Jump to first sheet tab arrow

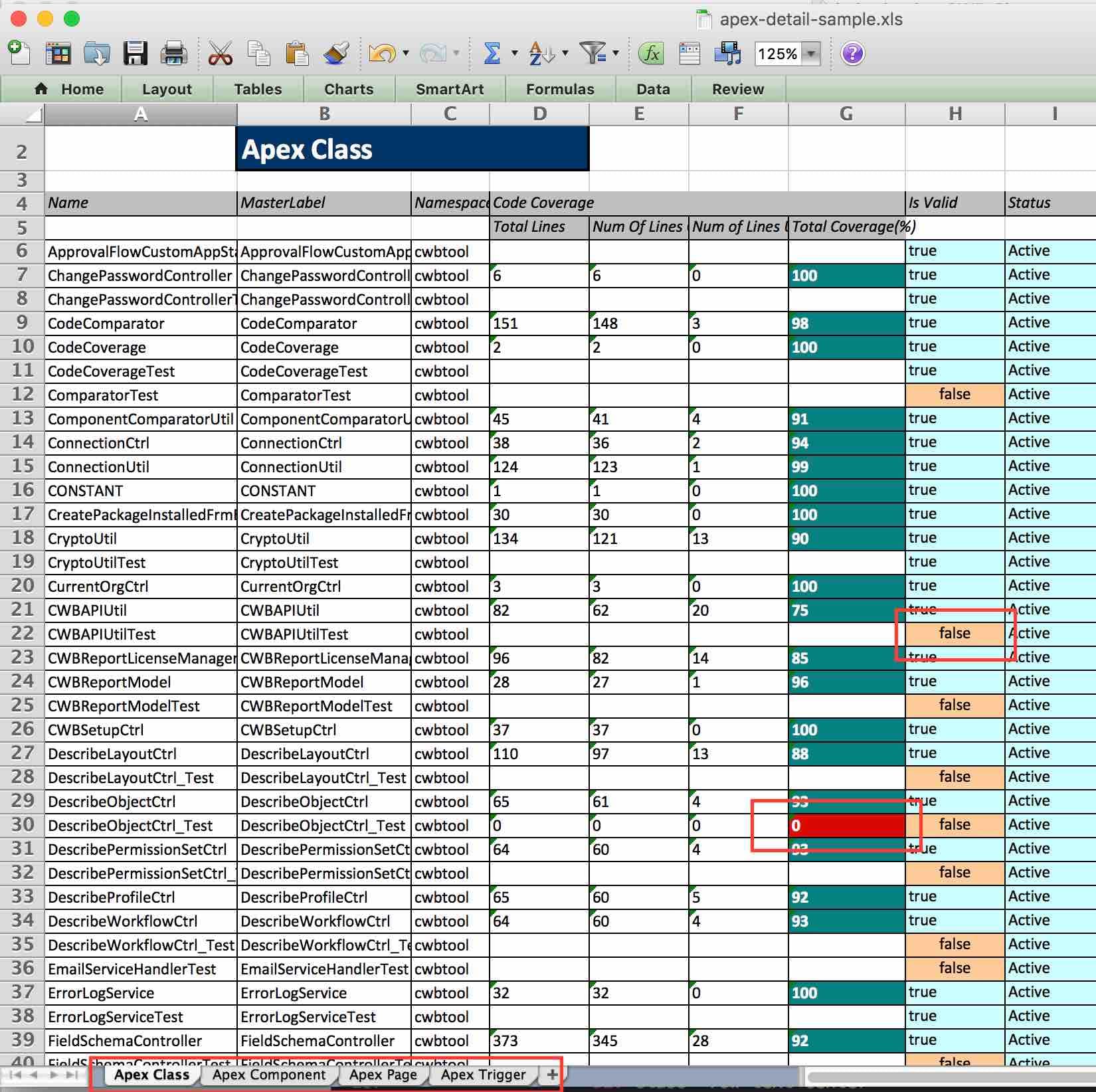tap(16, 1075)
